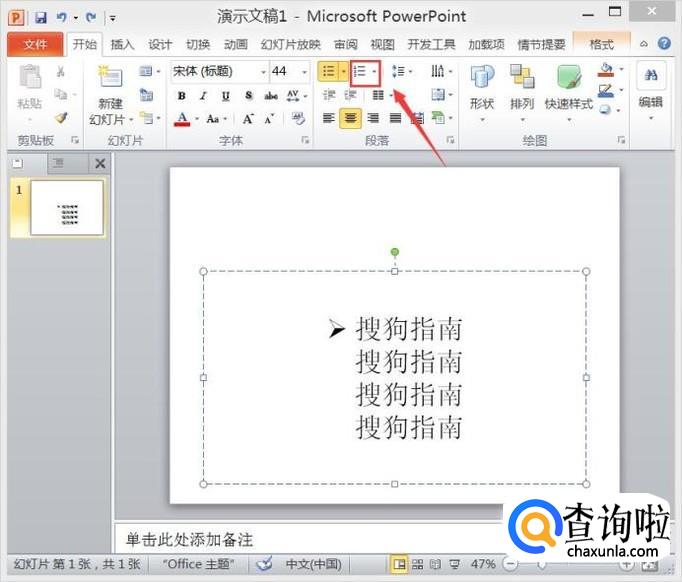
Task: Open Font dialog launcher
Action: click(x=305, y=140)
